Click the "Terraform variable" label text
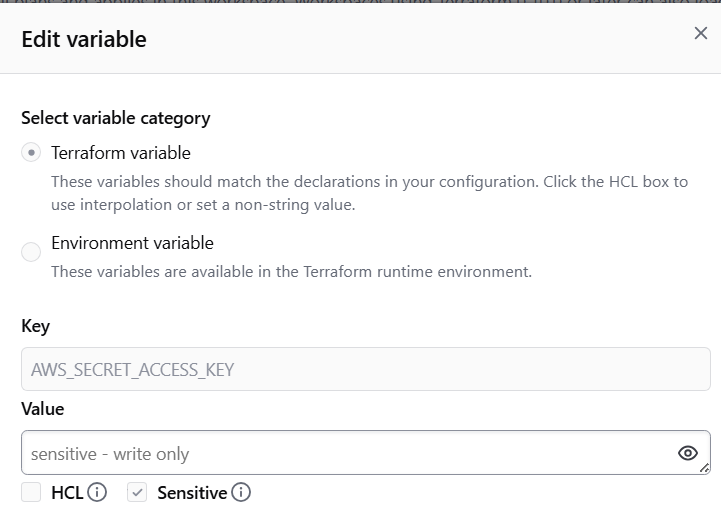This screenshot has height=511, width=721. click(121, 153)
